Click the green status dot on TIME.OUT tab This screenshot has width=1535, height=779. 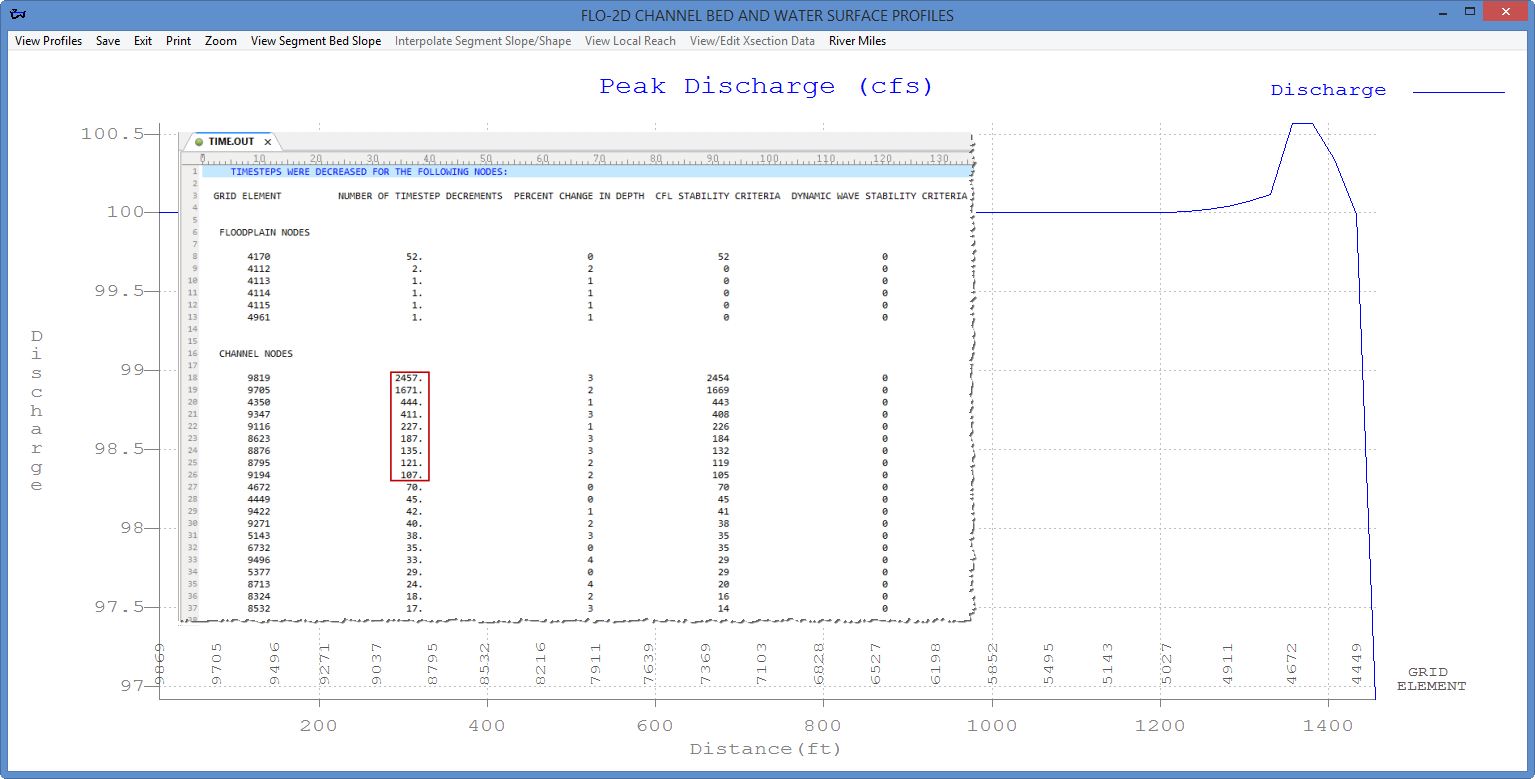pos(198,141)
